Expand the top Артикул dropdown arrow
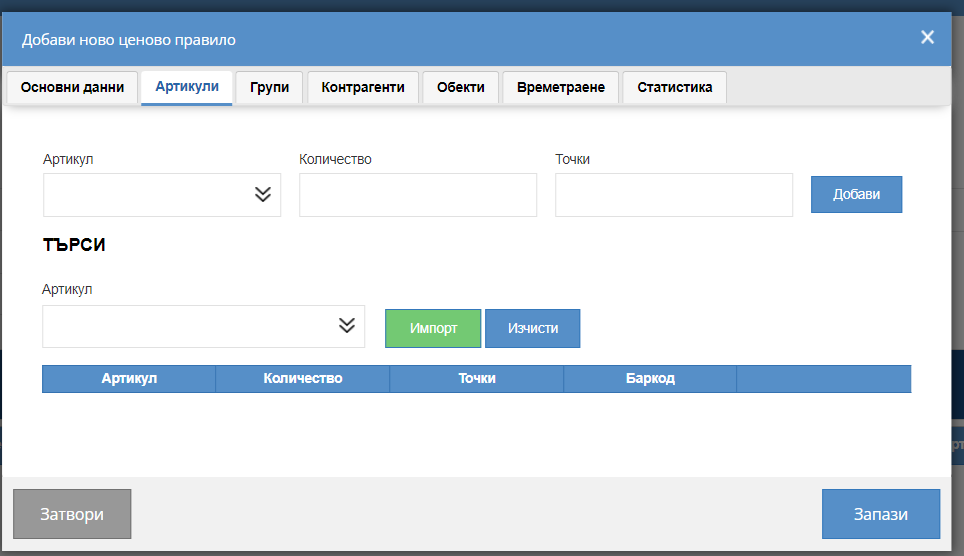This screenshot has height=556, width=964. point(263,195)
